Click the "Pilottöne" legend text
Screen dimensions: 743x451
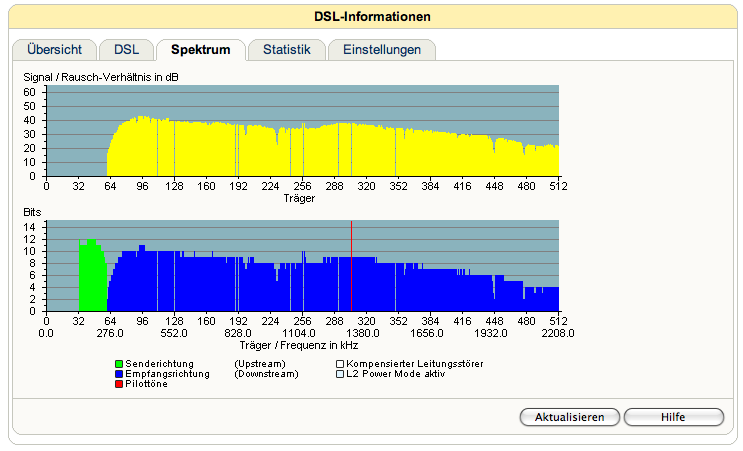pos(146,384)
